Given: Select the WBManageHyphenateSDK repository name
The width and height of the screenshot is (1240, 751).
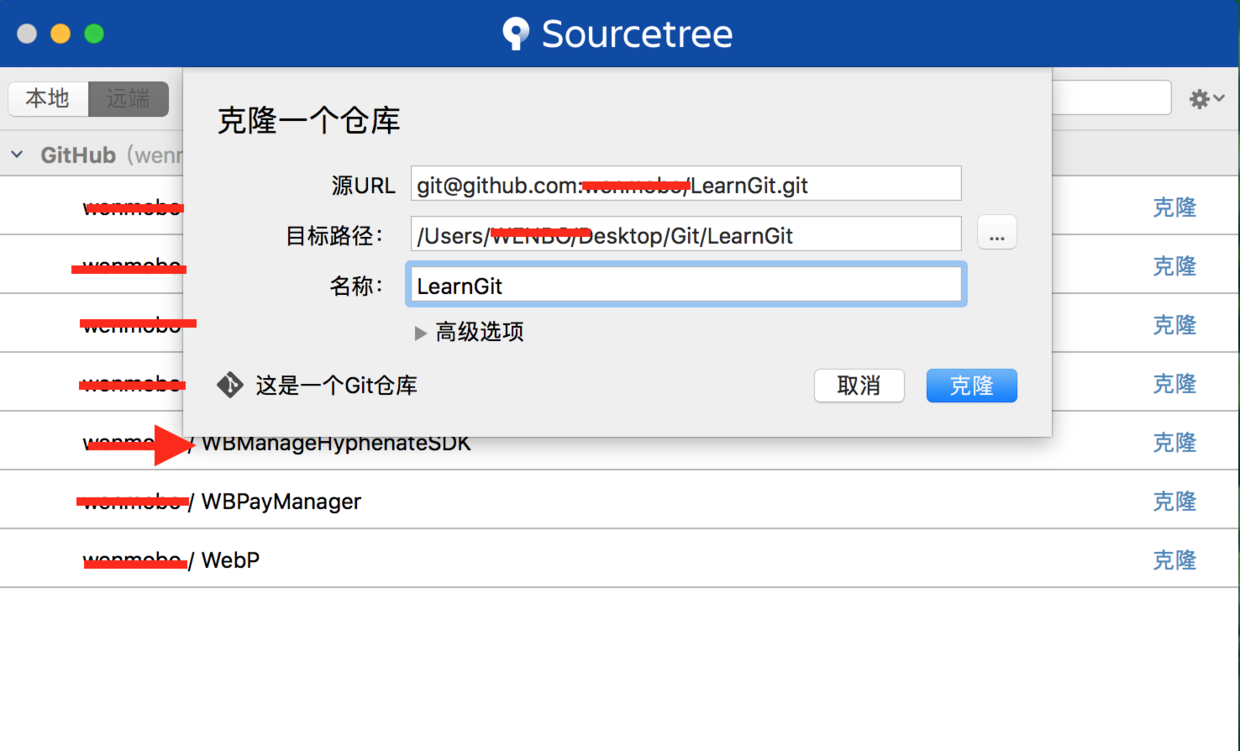Looking at the screenshot, I should pyautogui.click(x=336, y=443).
